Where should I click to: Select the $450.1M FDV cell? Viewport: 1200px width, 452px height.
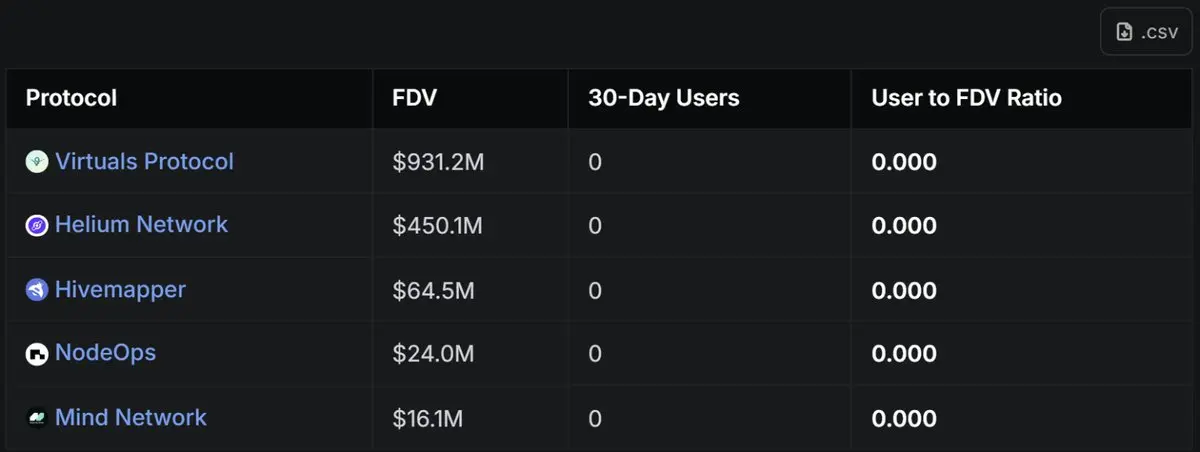tap(437, 226)
